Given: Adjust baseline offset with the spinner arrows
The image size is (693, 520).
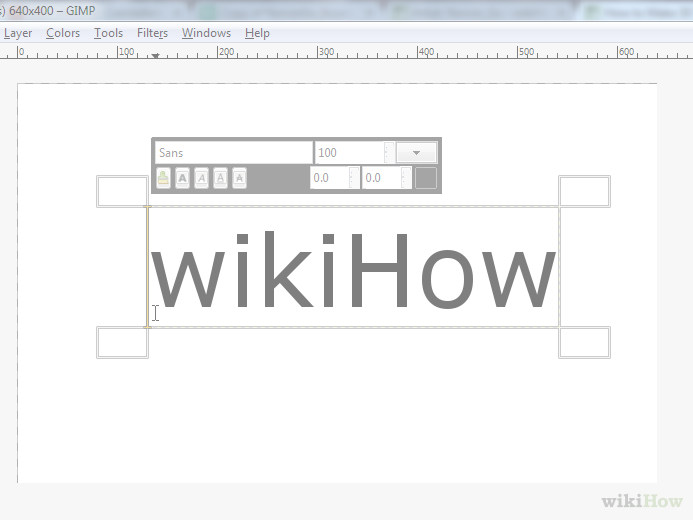Looking at the screenshot, I should (354, 178).
